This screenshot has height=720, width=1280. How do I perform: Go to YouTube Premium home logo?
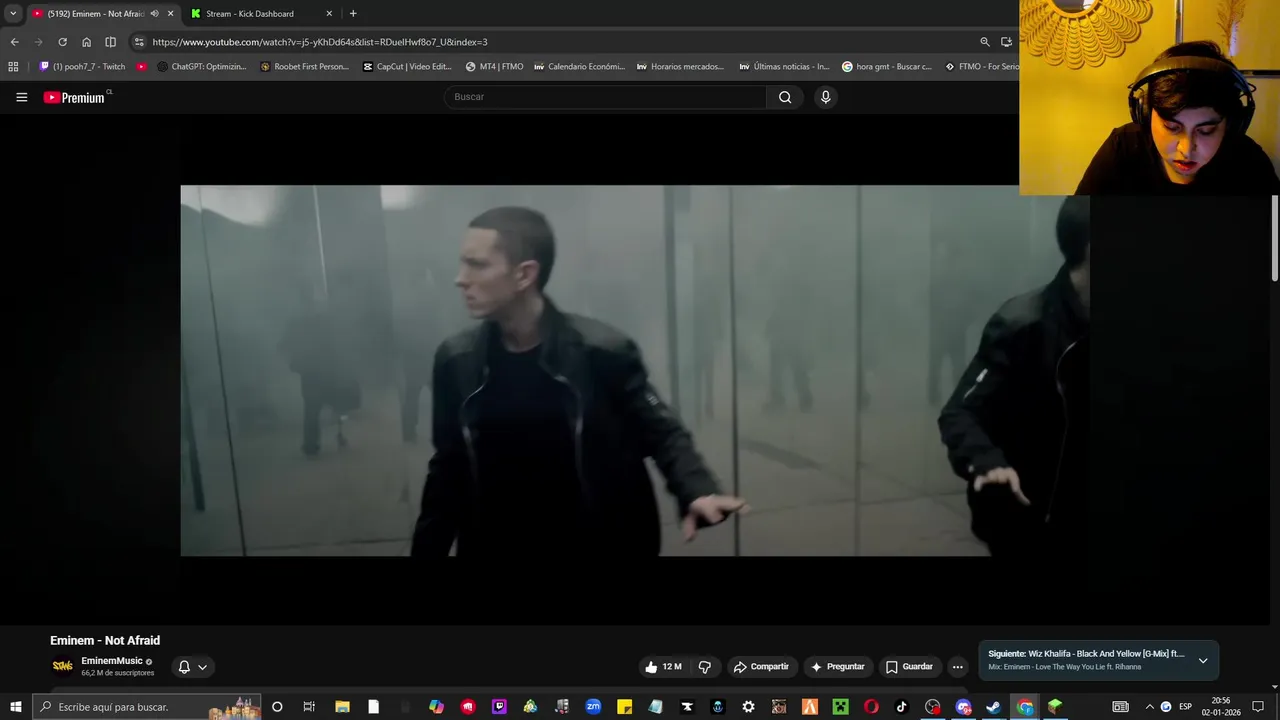pyautogui.click(x=75, y=97)
